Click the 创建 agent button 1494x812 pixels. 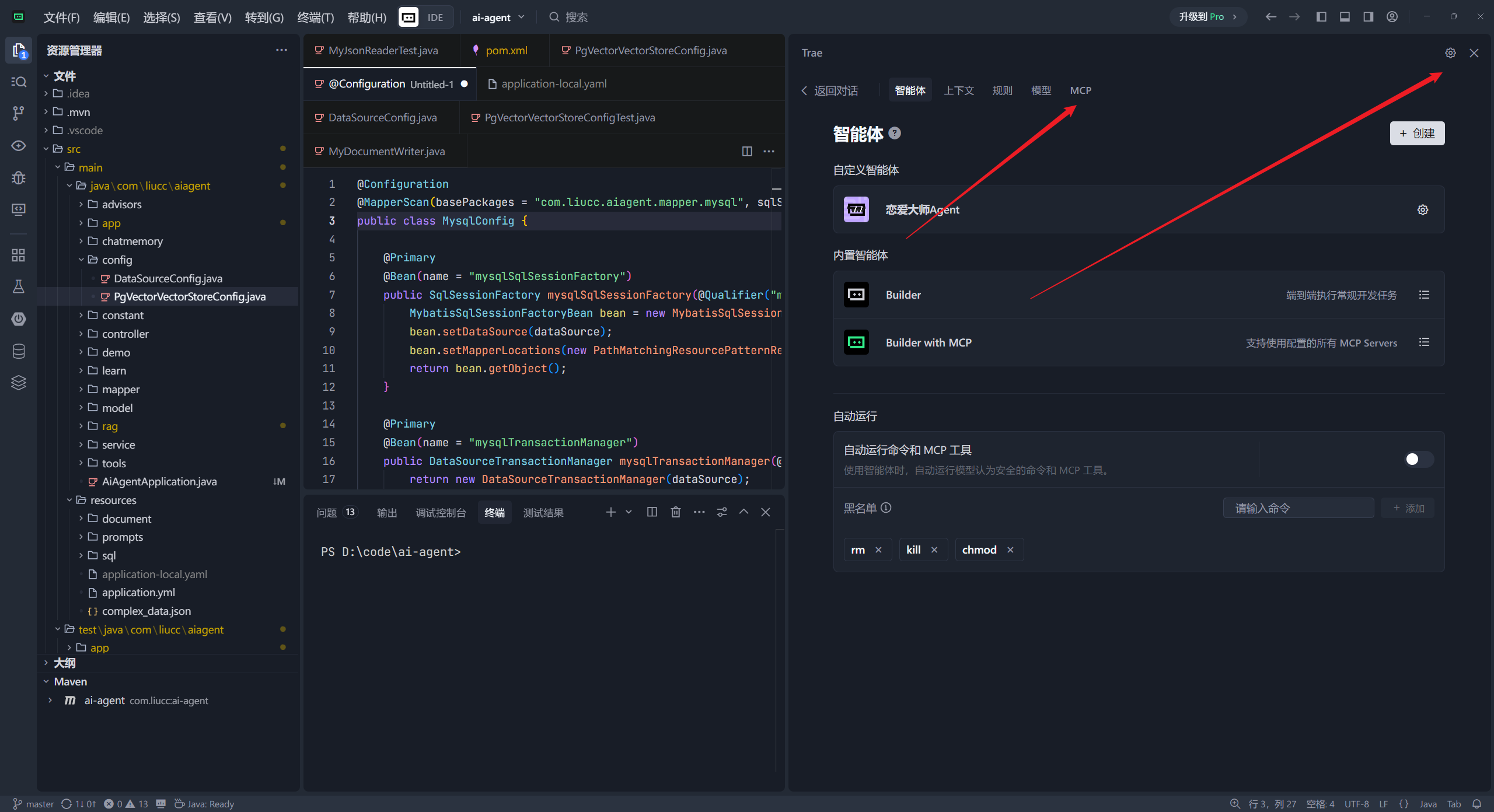(1417, 134)
